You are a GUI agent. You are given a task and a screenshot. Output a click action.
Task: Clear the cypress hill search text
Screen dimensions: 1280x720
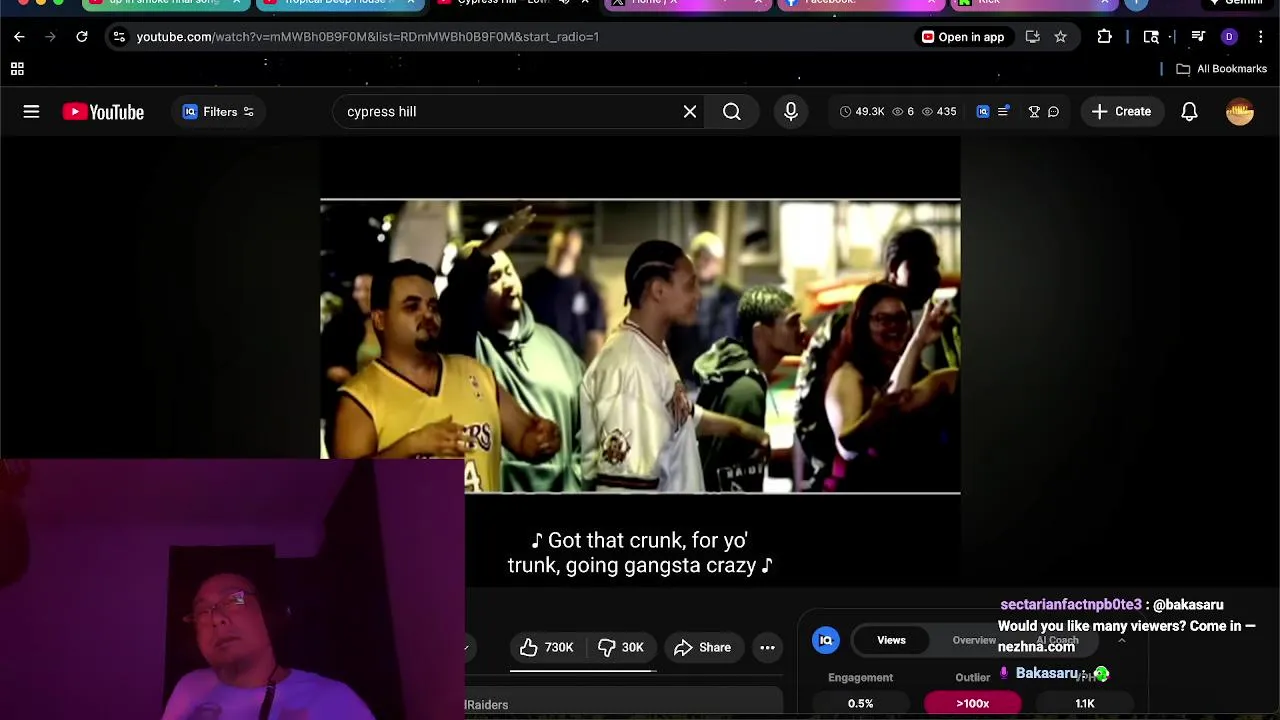[690, 112]
